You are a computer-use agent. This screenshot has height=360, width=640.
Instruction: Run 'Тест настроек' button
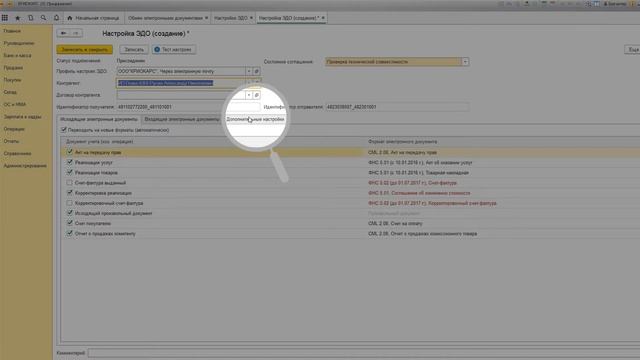(x=174, y=49)
